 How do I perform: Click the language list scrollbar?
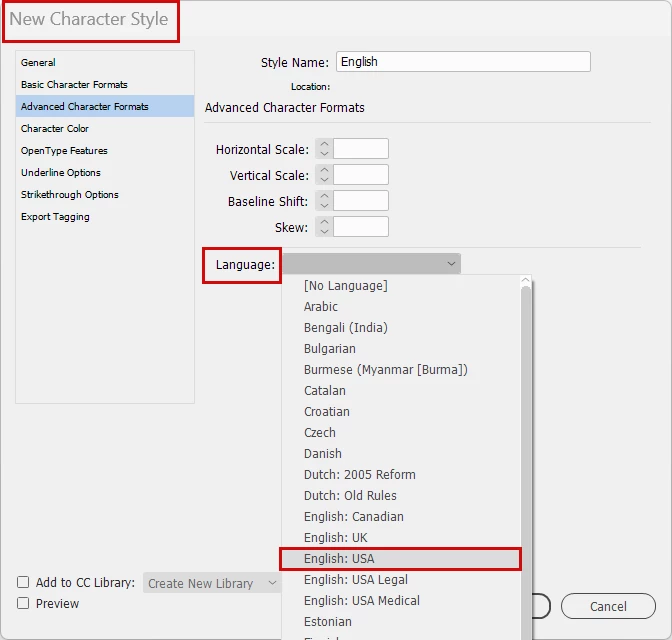click(x=526, y=463)
